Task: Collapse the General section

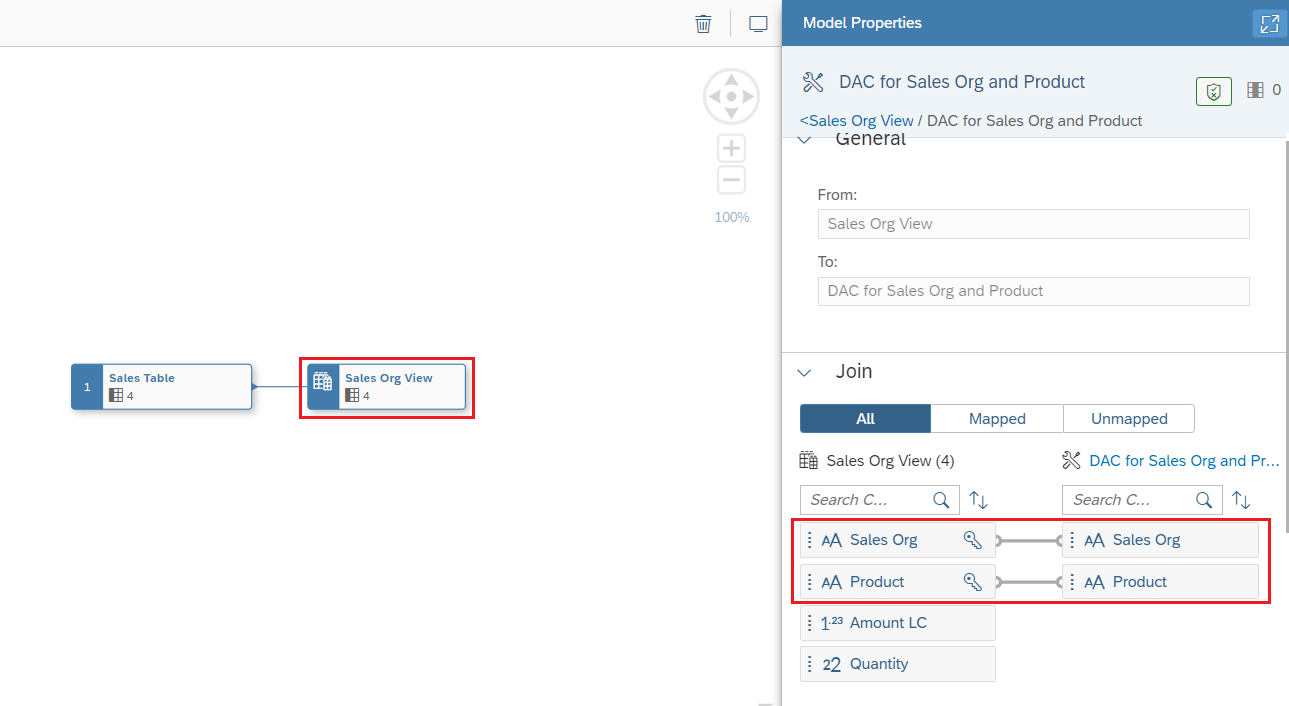Action: pos(804,141)
